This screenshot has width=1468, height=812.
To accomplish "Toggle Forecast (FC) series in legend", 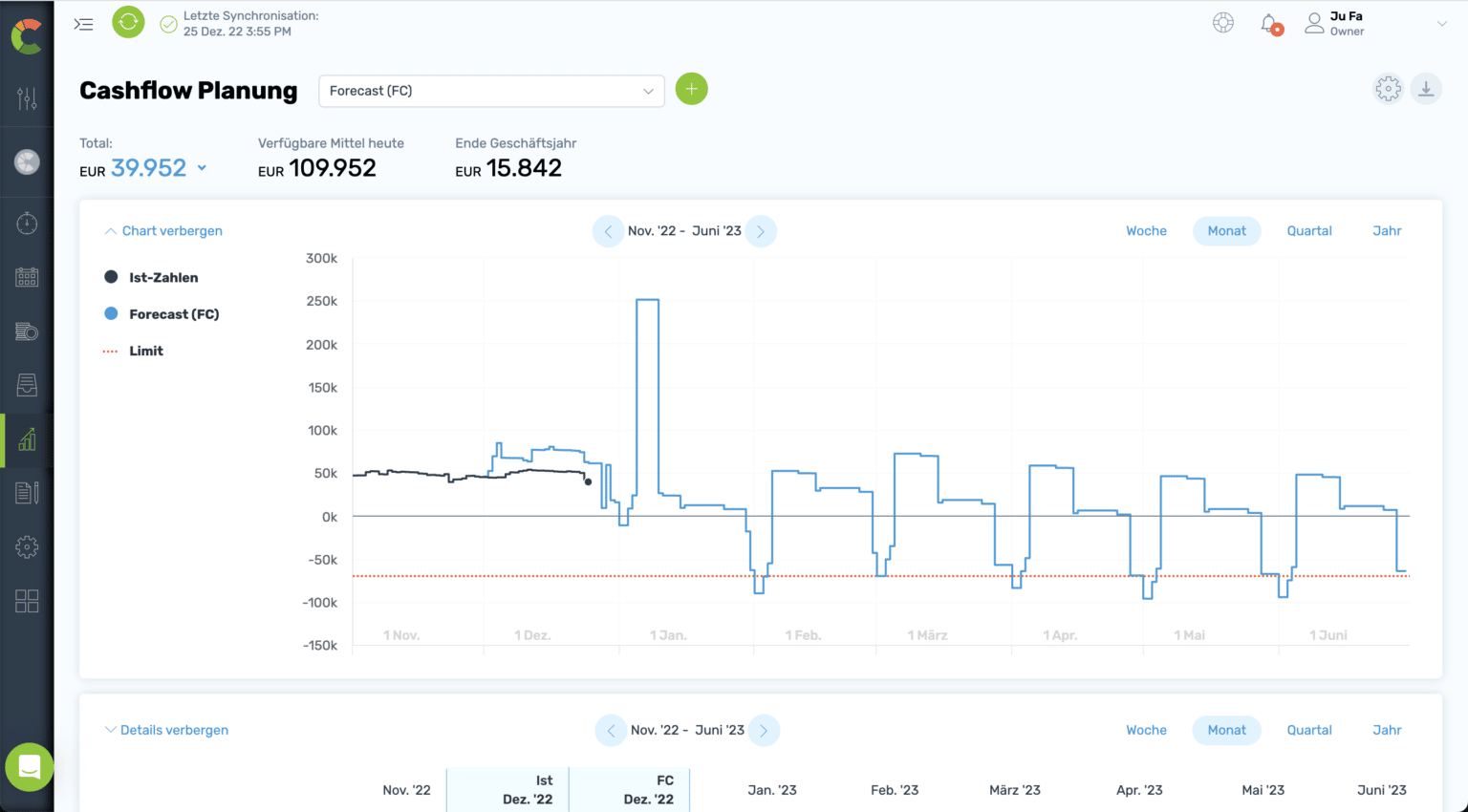I will (x=173, y=314).
